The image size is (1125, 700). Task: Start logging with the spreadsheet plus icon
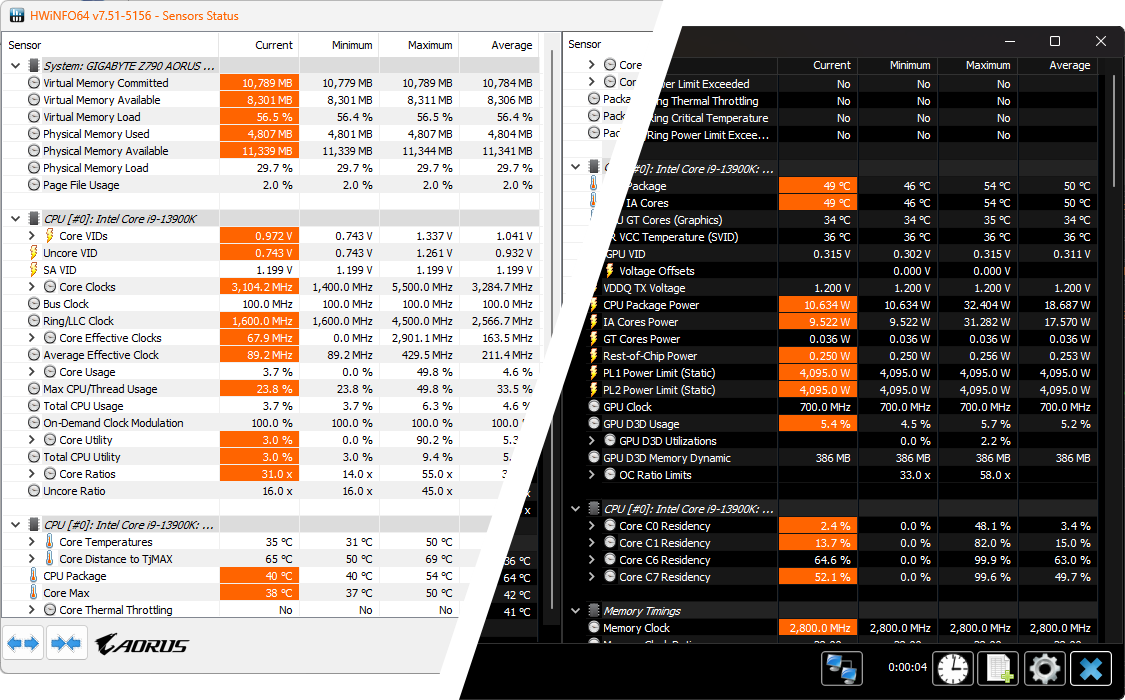[x=997, y=668]
